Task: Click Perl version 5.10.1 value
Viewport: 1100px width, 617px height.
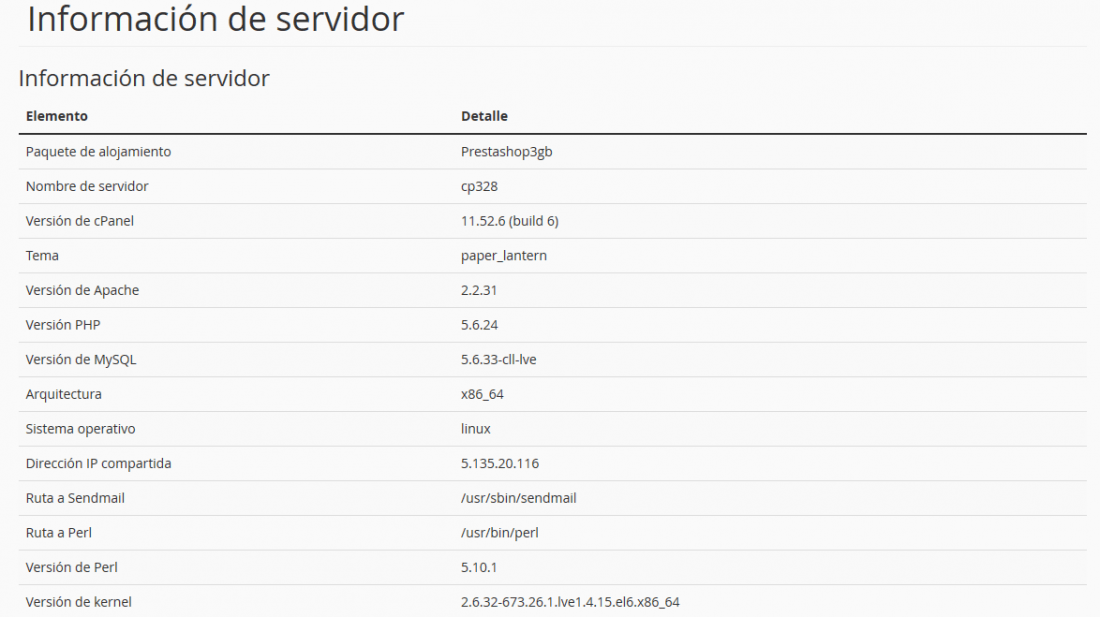Action: pyautogui.click(x=478, y=567)
